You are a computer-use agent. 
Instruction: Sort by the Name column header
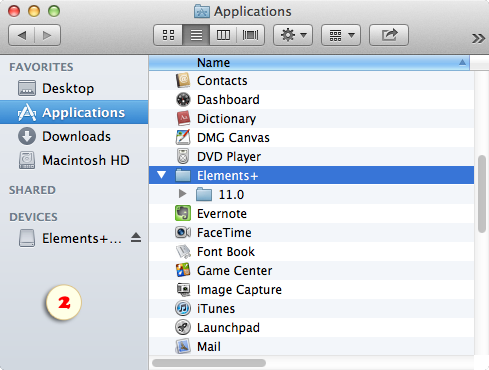click(309, 63)
